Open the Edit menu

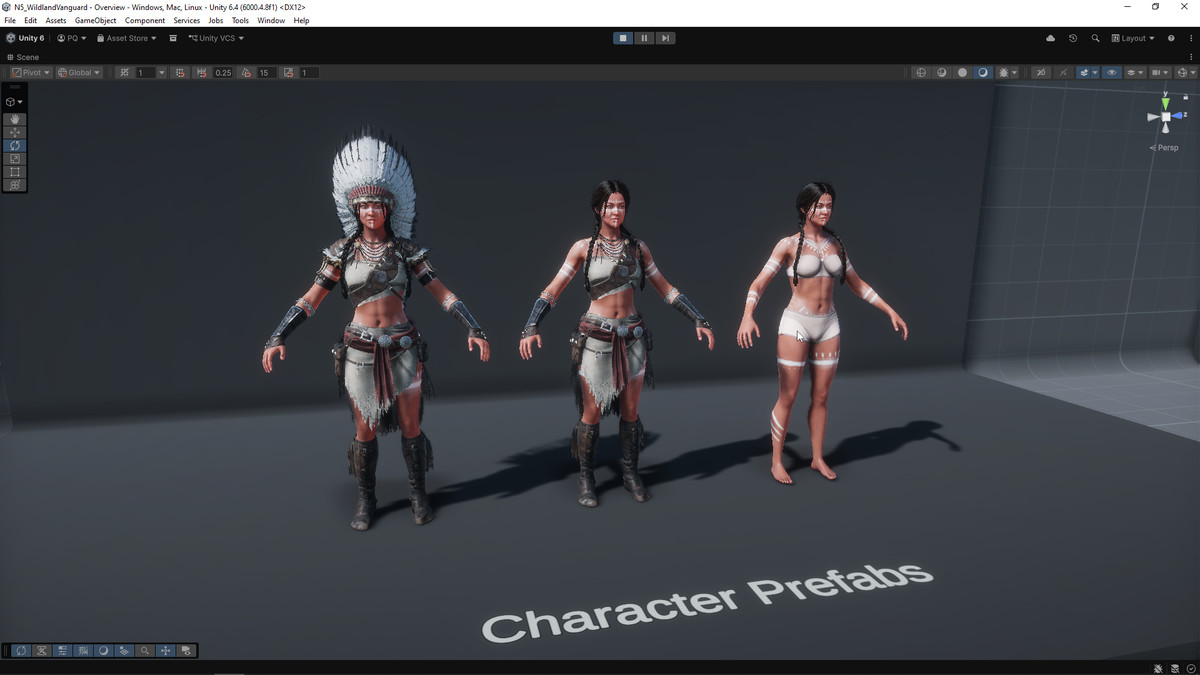pos(31,20)
